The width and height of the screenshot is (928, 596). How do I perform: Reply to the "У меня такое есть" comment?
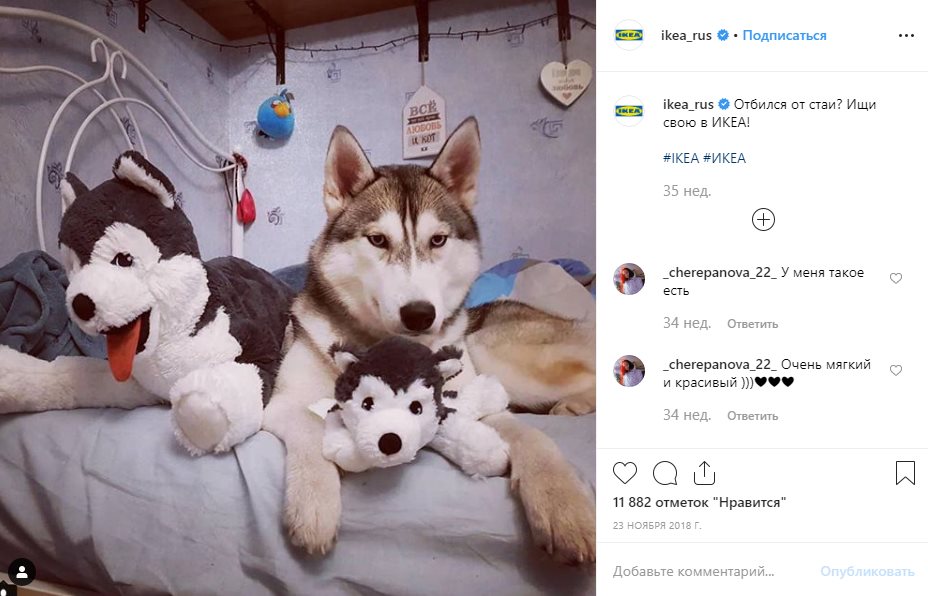(x=752, y=324)
